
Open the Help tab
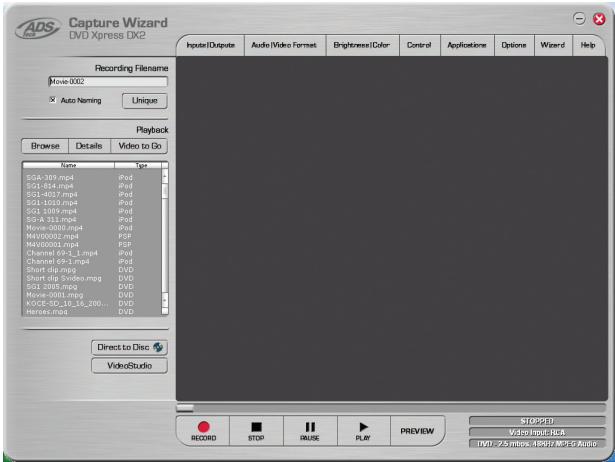coord(588,45)
